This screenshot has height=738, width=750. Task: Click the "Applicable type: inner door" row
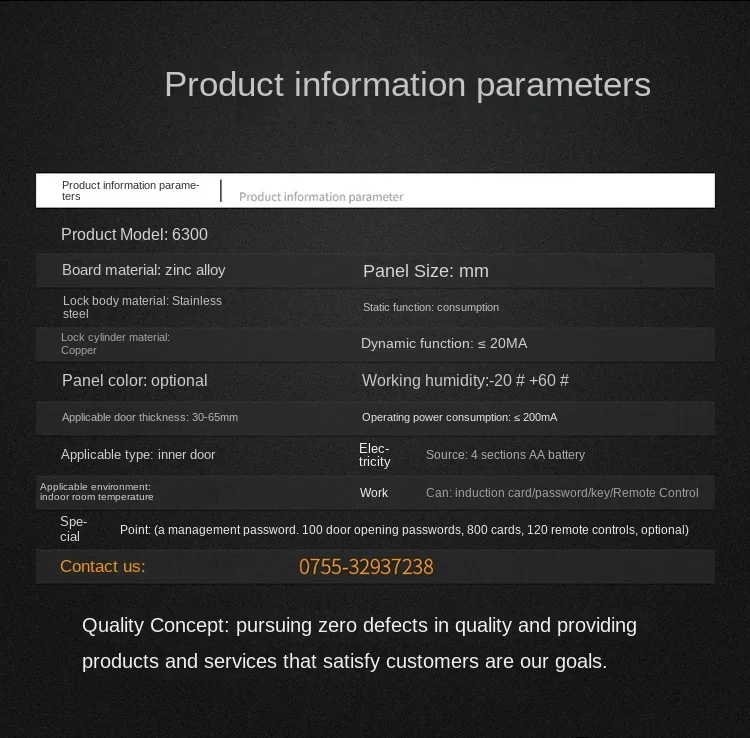(x=138, y=455)
